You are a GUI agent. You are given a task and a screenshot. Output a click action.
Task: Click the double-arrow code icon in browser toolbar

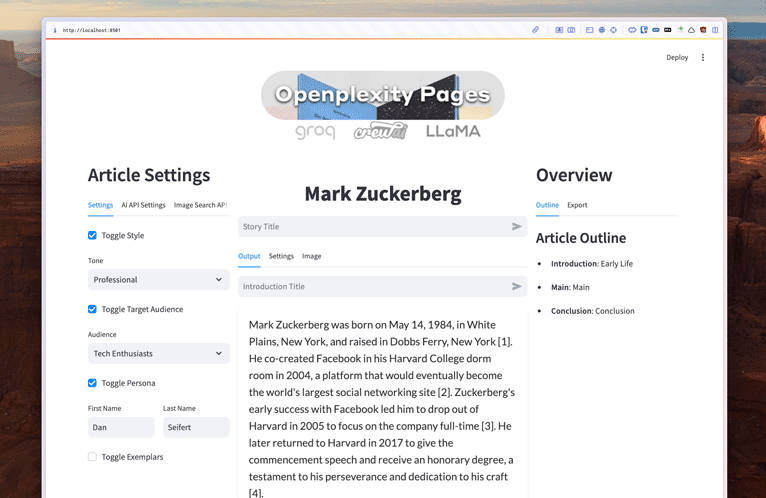coord(632,30)
